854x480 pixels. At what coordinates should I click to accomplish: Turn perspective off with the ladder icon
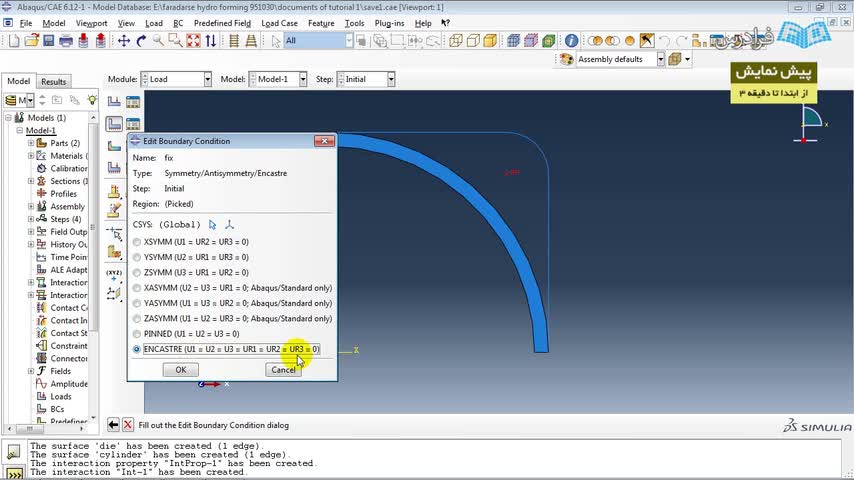[234, 41]
